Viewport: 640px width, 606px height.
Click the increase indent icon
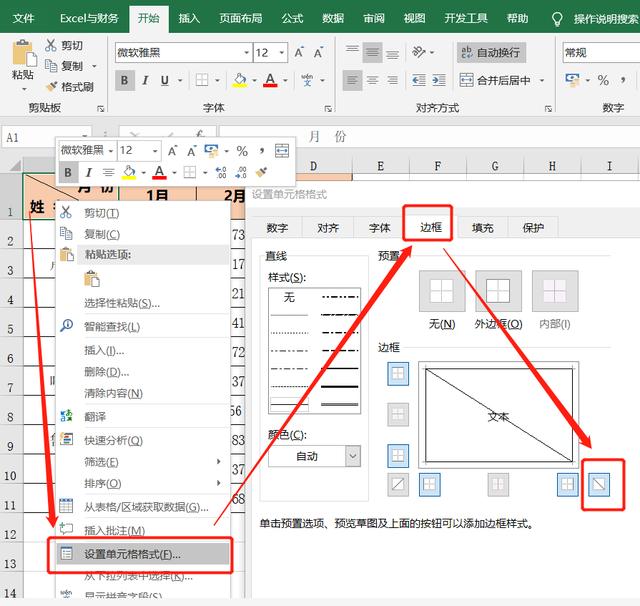[439, 80]
